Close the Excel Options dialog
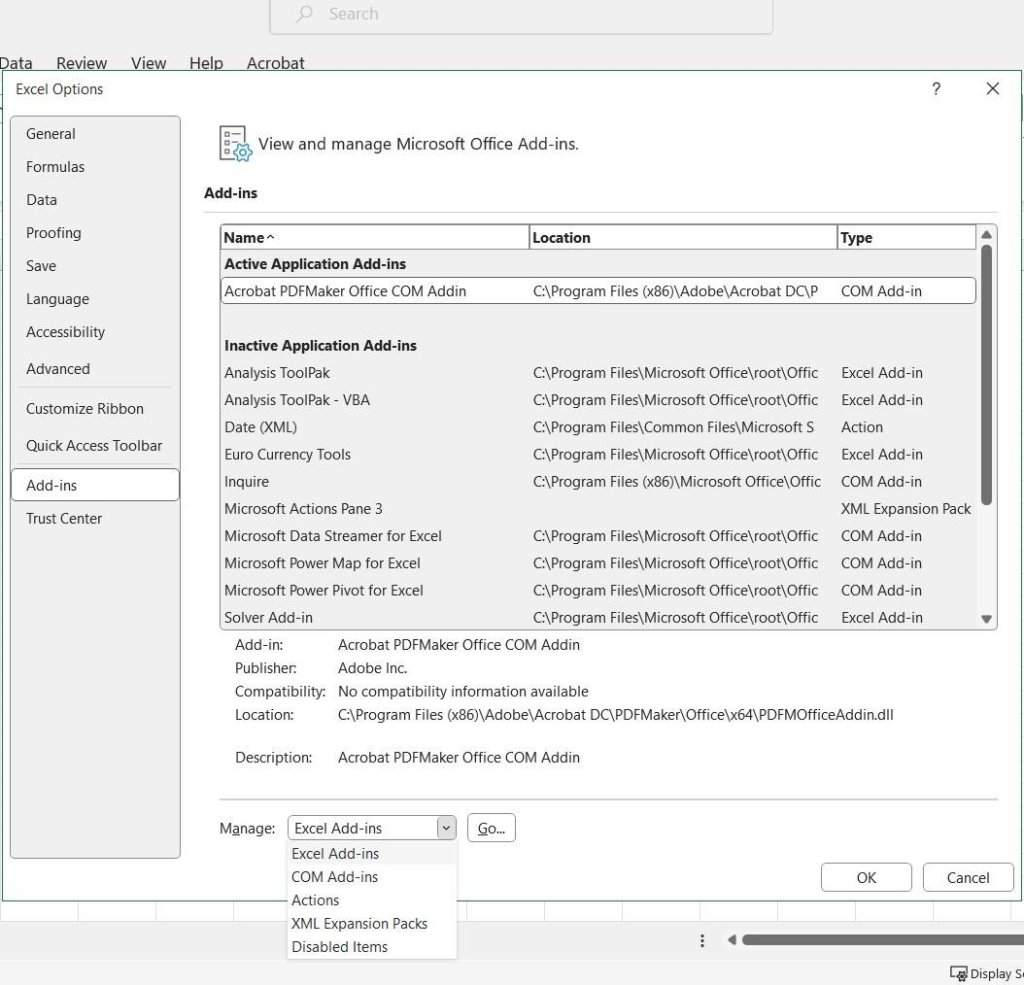 click(x=993, y=89)
